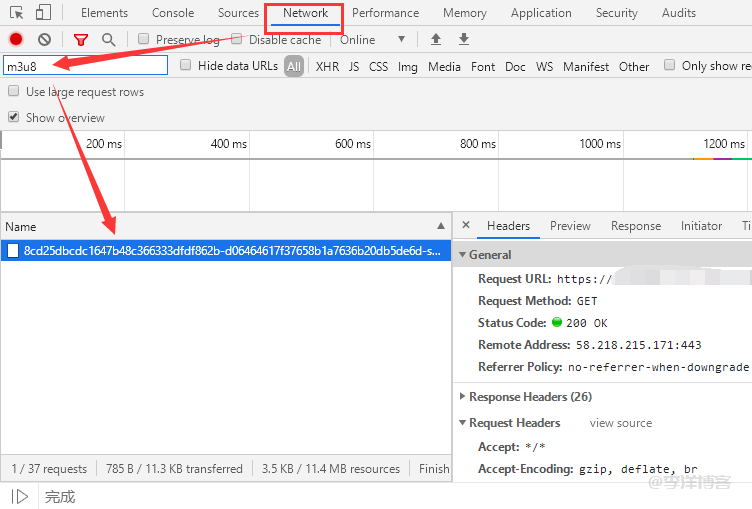Collapse the General headers section
The image size is (752, 509).
tap(462, 255)
